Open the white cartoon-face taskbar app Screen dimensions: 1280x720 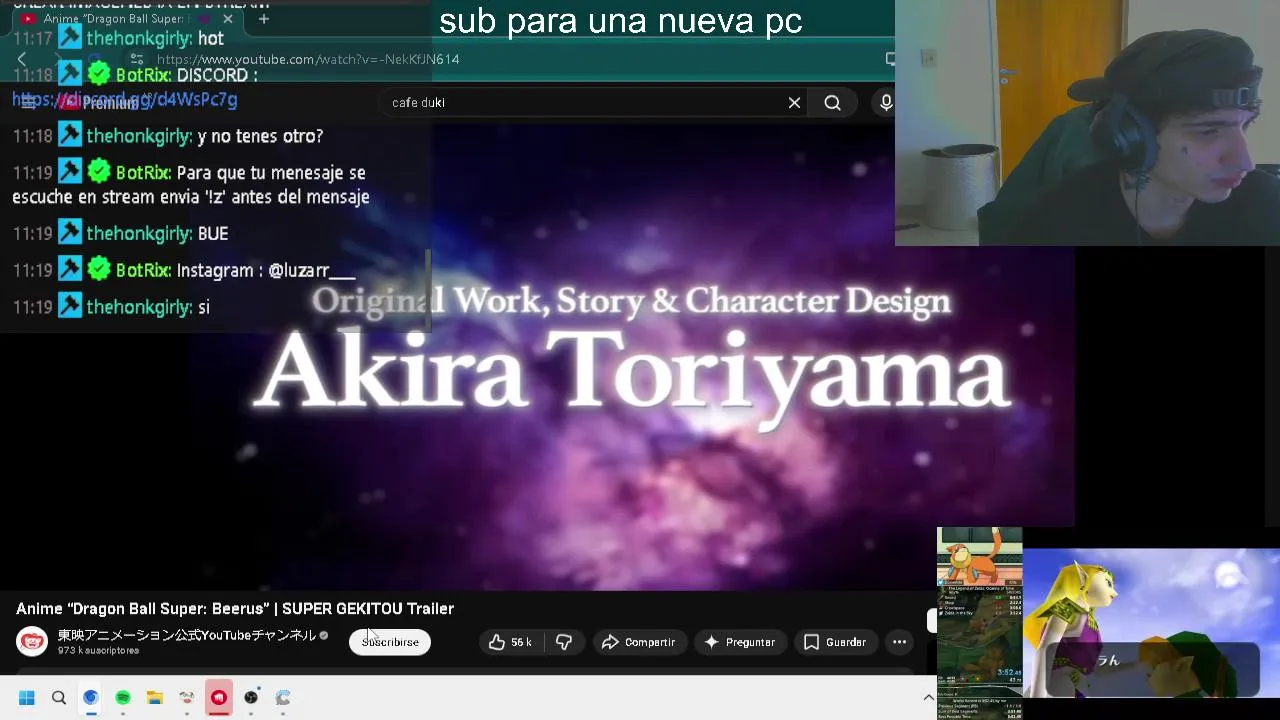click(x=187, y=698)
